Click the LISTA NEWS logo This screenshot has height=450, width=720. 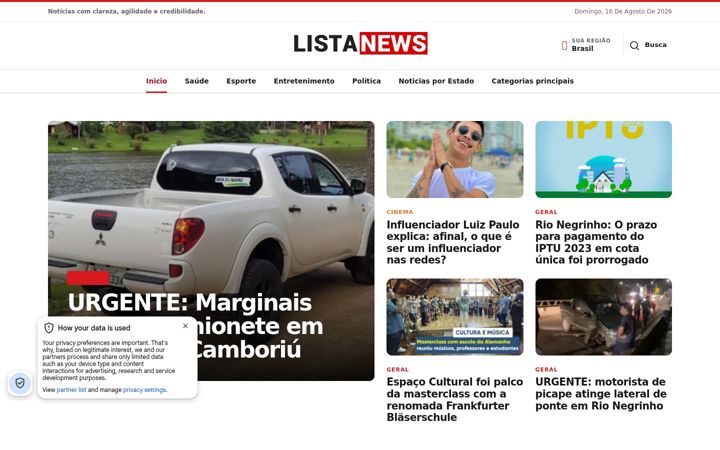coord(360,44)
